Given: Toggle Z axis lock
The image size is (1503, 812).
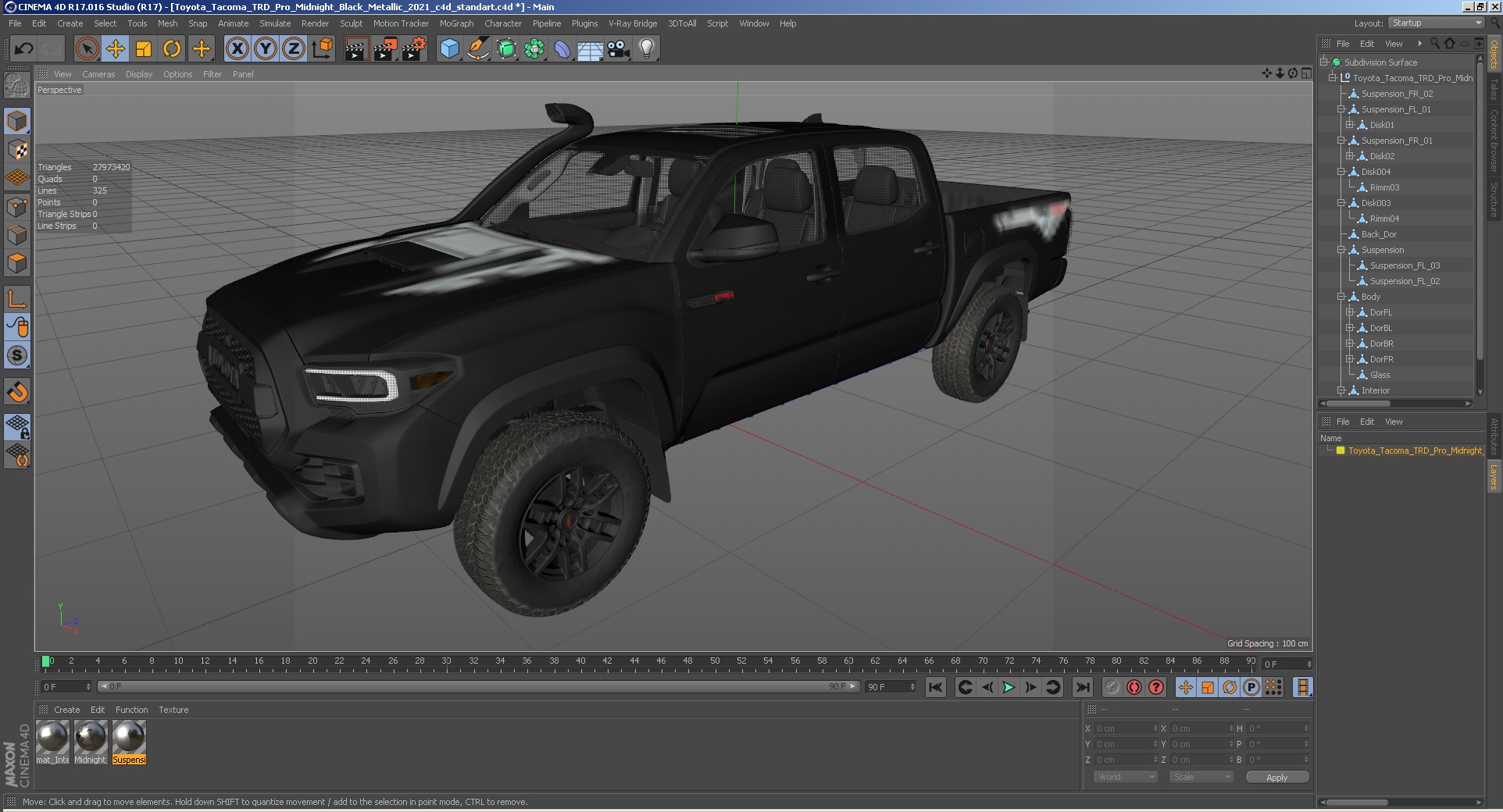Looking at the screenshot, I should click(x=294, y=49).
